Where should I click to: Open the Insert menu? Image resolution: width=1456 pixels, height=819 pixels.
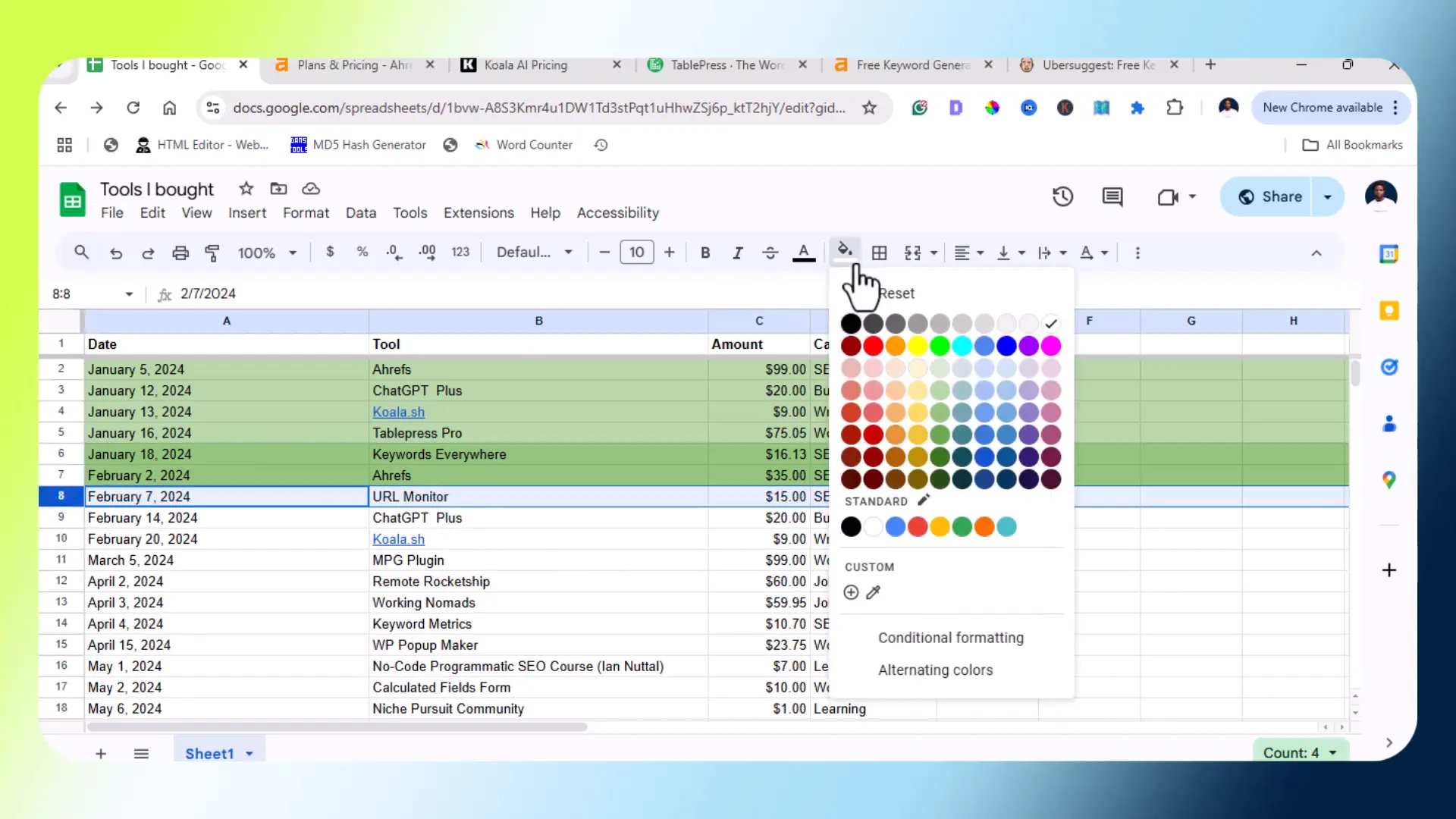(247, 213)
